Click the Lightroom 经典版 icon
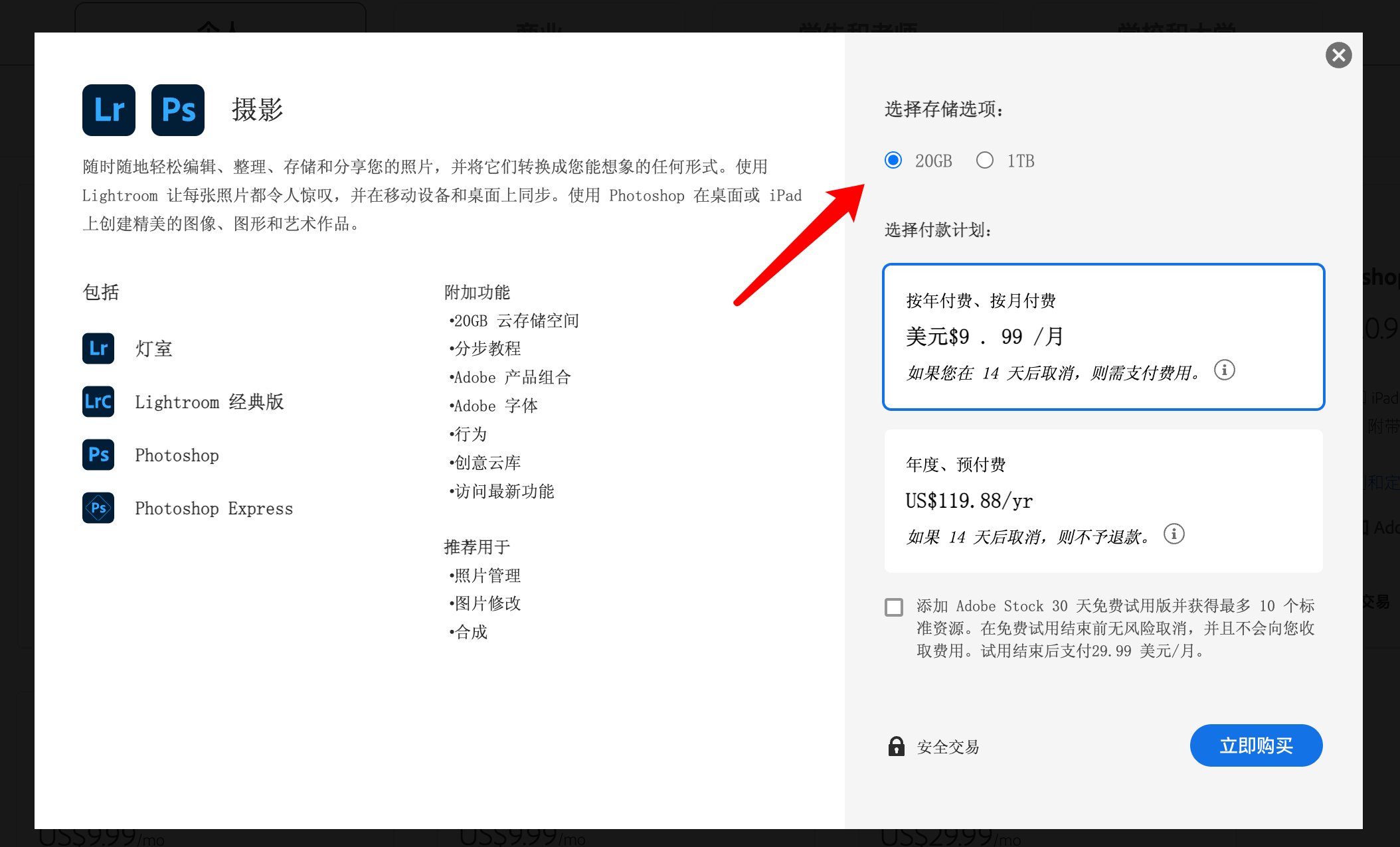1400x847 pixels. [x=98, y=402]
